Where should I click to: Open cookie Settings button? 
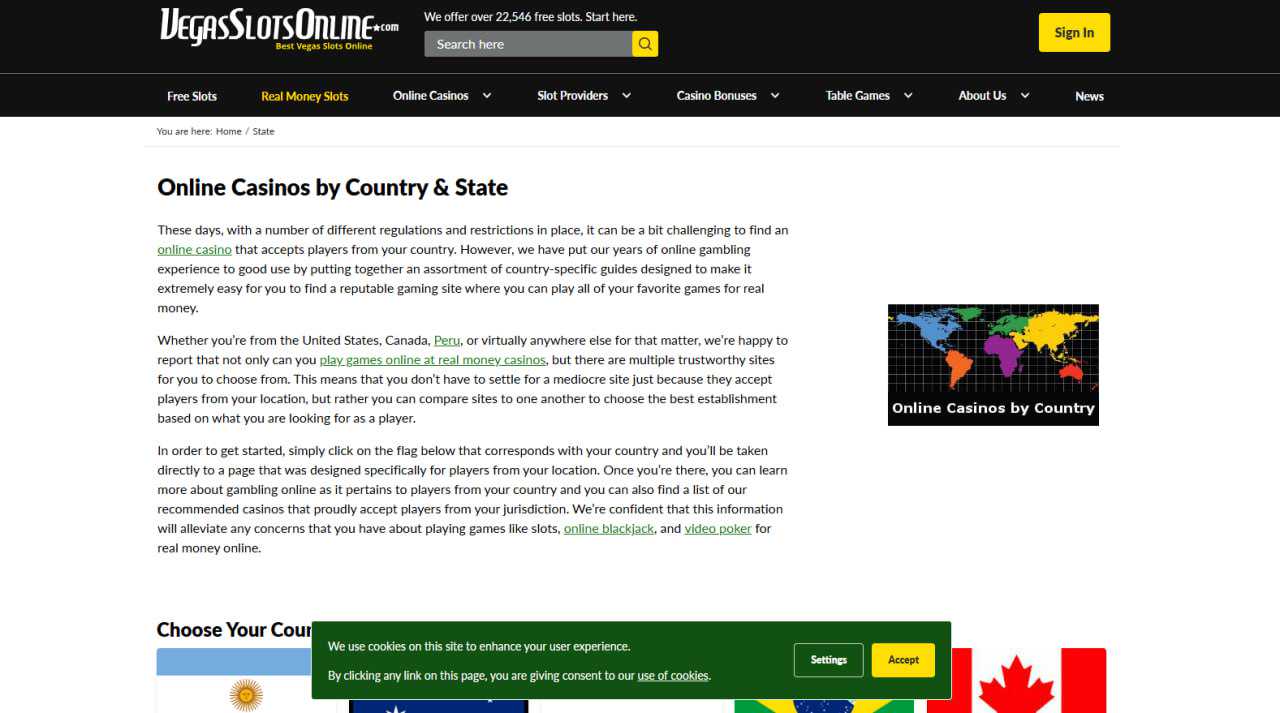(x=829, y=660)
